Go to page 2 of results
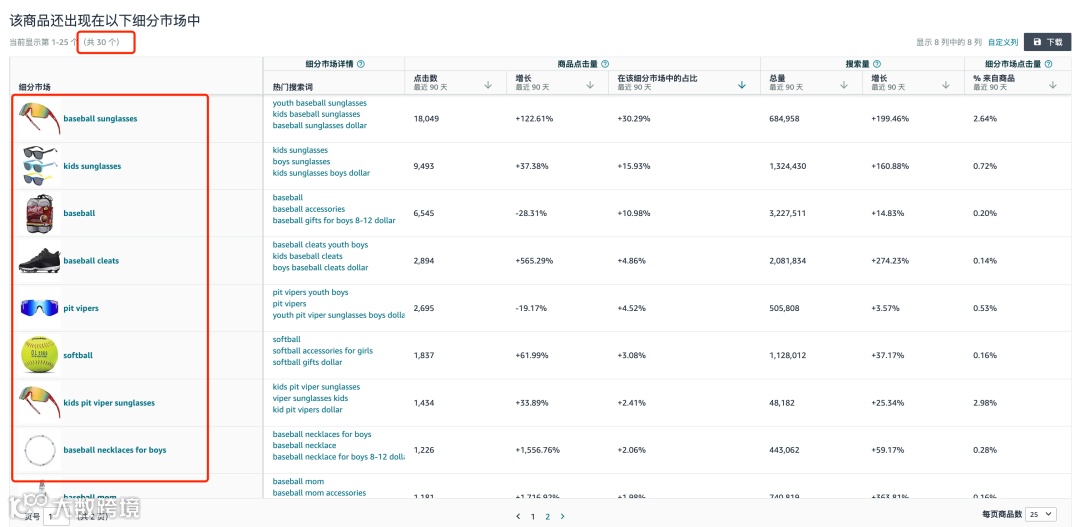The width and height of the screenshot is (1080, 527). tap(548, 516)
